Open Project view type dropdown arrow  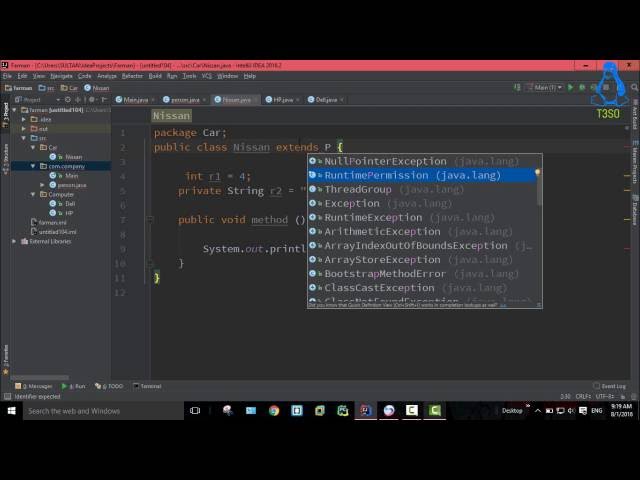pyautogui.click(x=58, y=100)
